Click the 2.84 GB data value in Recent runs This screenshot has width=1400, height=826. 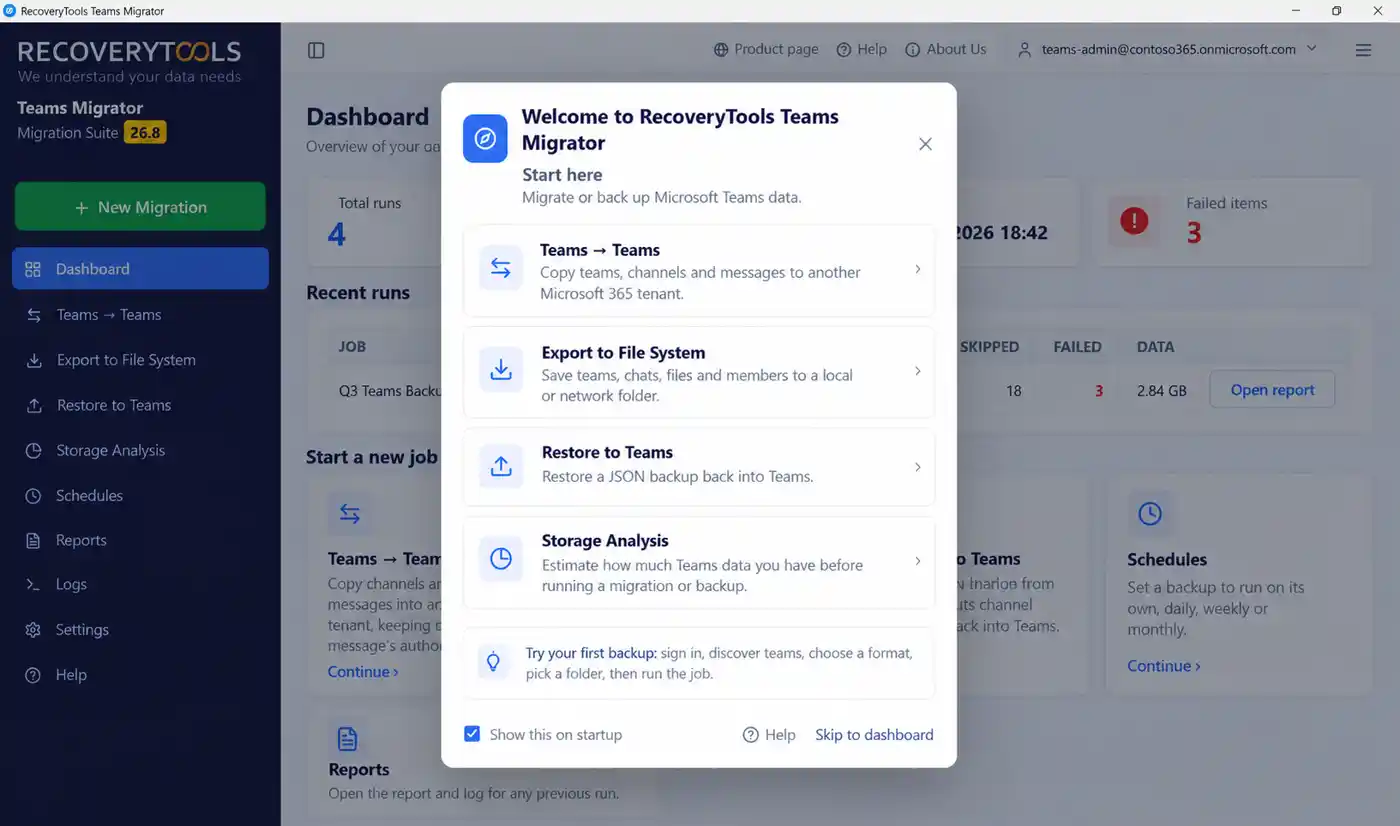1162,391
